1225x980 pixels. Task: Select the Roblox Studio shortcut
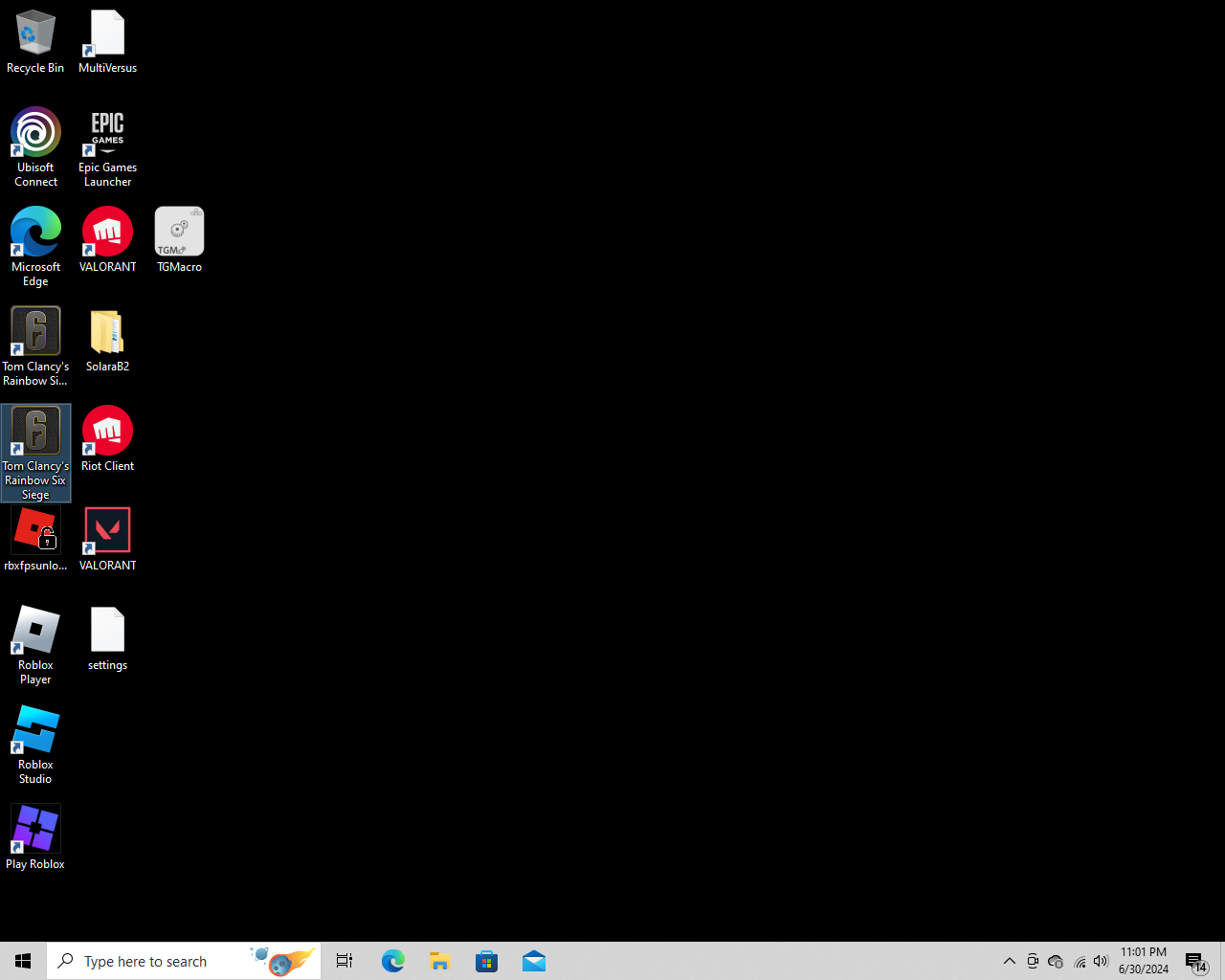[35, 745]
